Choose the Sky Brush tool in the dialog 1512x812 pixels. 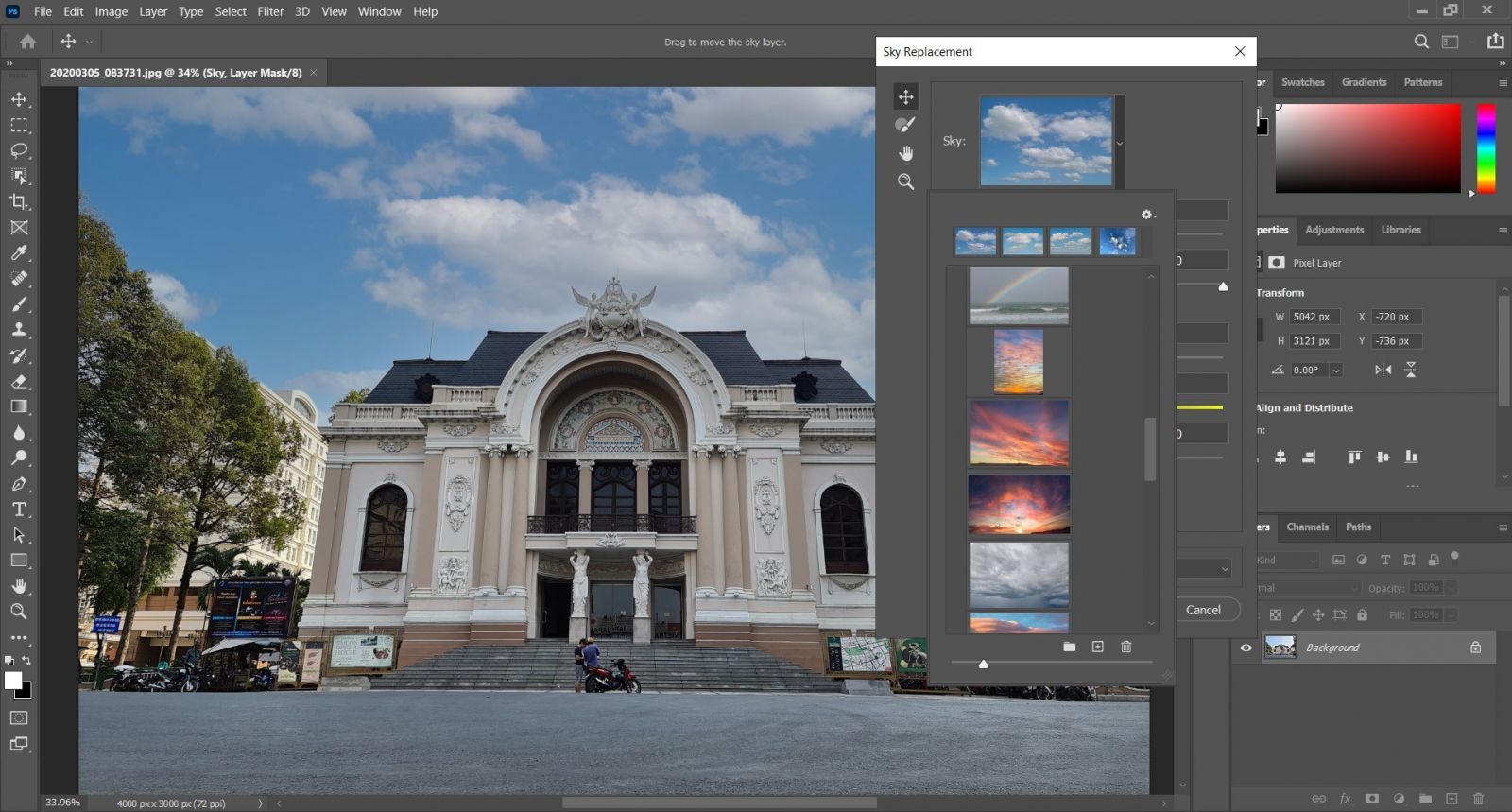click(905, 125)
